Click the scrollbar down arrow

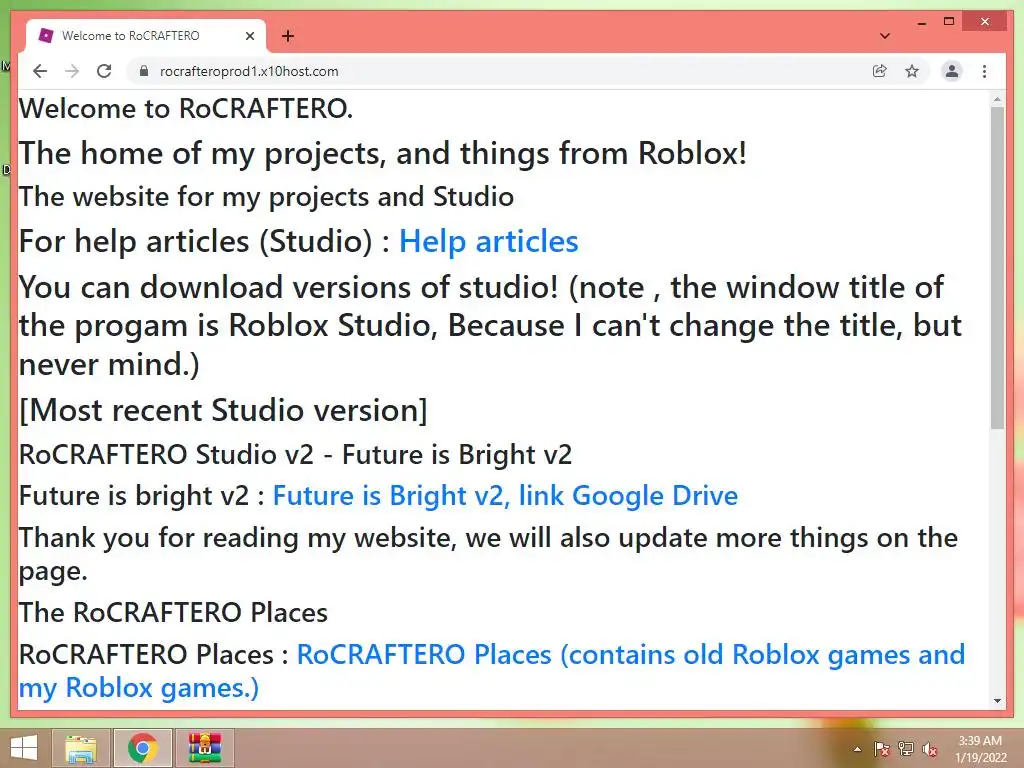point(997,701)
